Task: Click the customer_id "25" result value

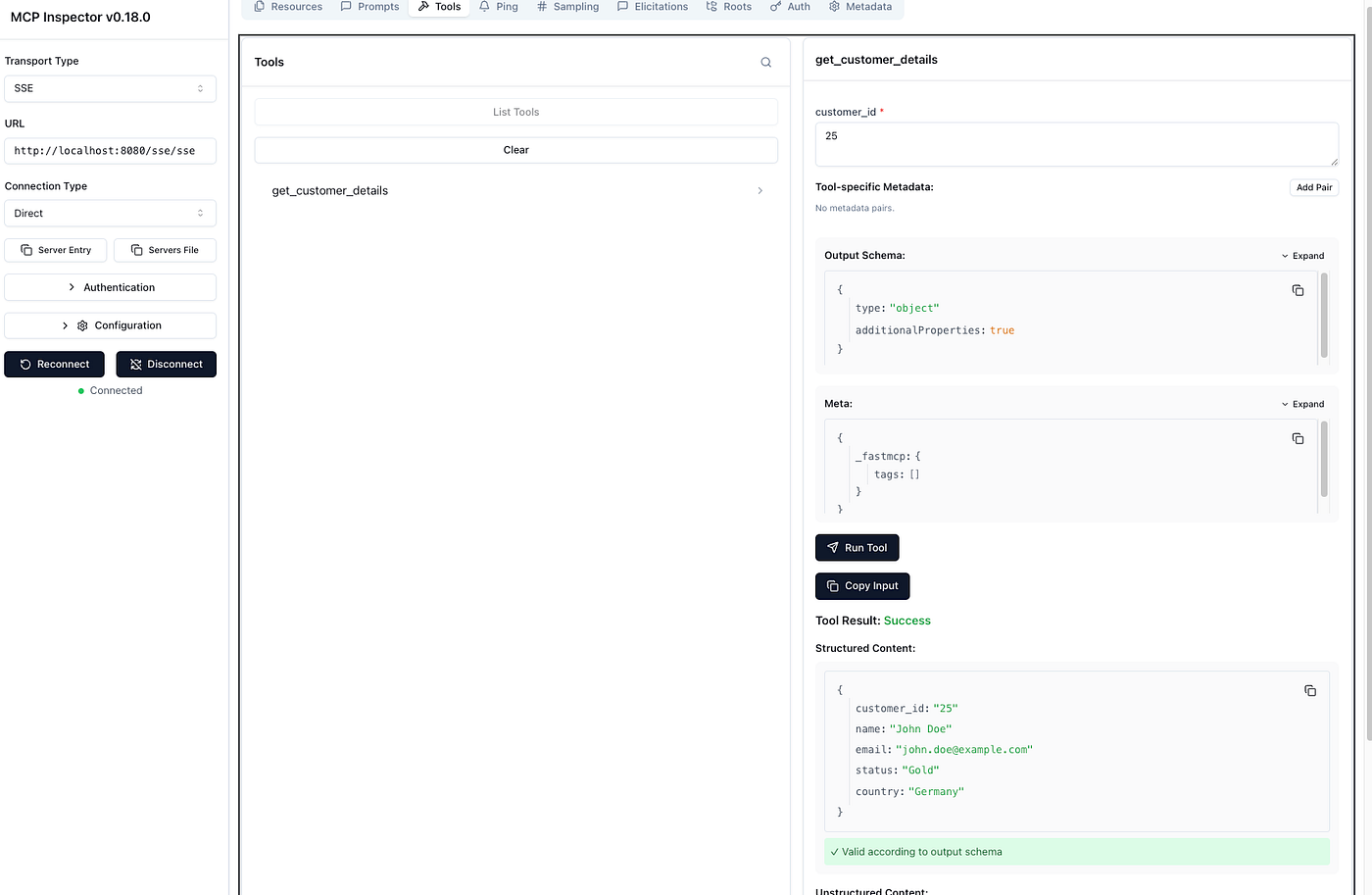Action: point(945,709)
